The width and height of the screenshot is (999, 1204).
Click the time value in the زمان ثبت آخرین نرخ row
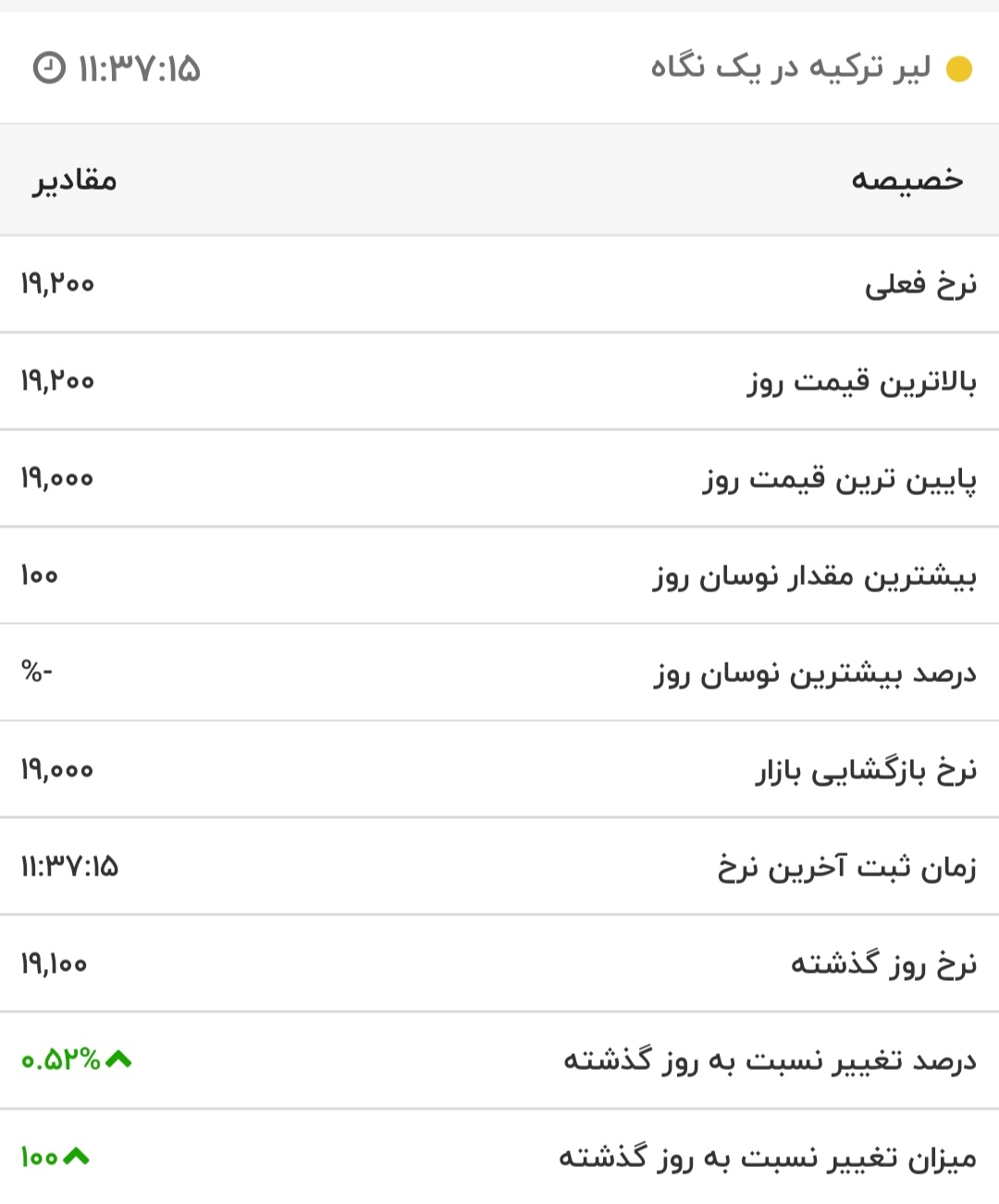click(69, 867)
